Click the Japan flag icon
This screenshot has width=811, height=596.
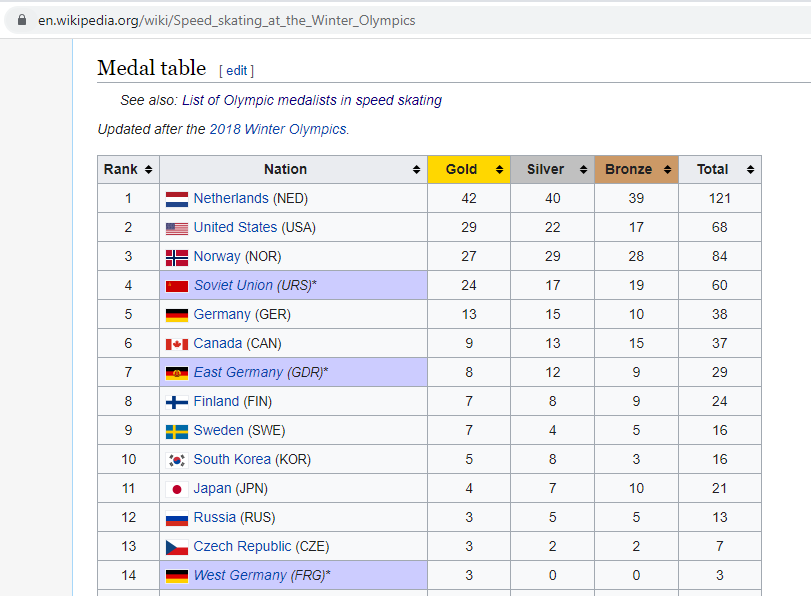(x=177, y=489)
